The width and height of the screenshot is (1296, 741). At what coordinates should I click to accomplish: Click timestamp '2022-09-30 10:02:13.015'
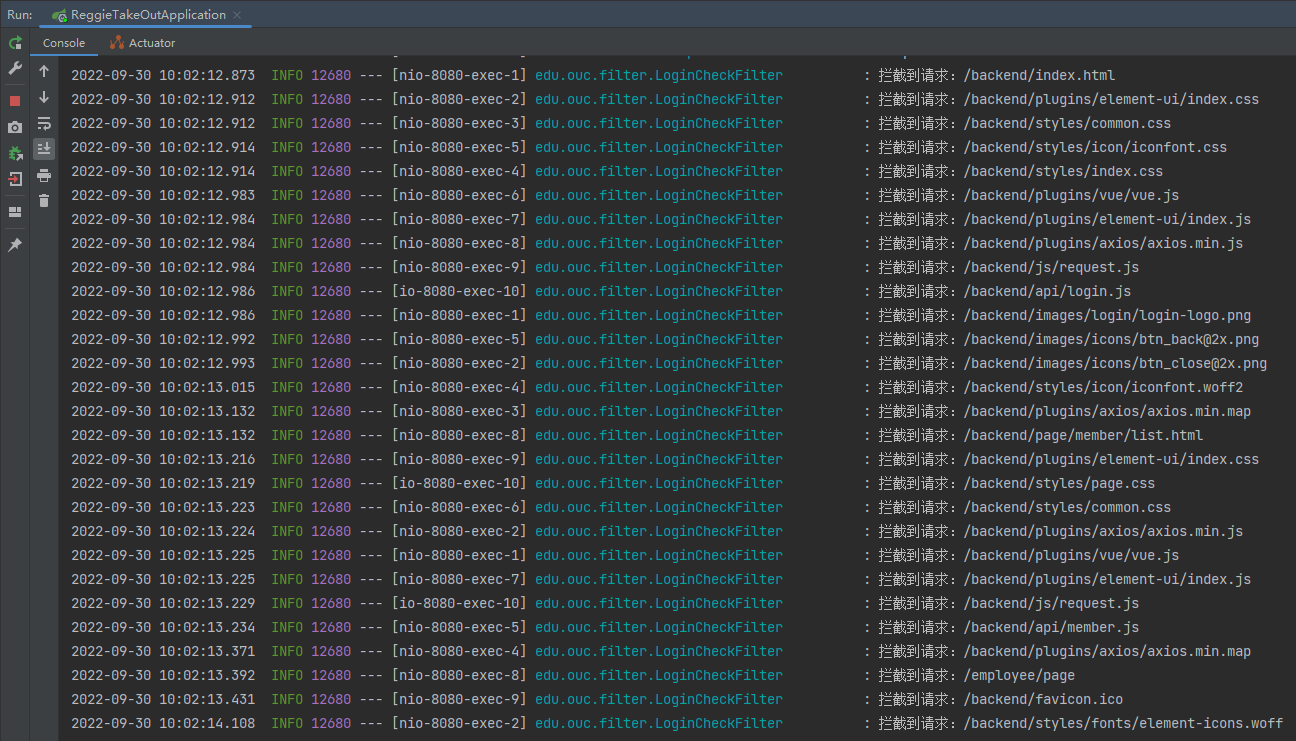pos(163,387)
